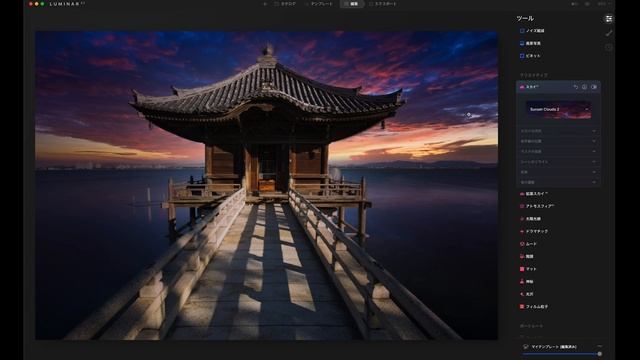The image size is (640, 360).
Task: Reset the Sky AI tool with undo arrow
Action: tap(576, 87)
